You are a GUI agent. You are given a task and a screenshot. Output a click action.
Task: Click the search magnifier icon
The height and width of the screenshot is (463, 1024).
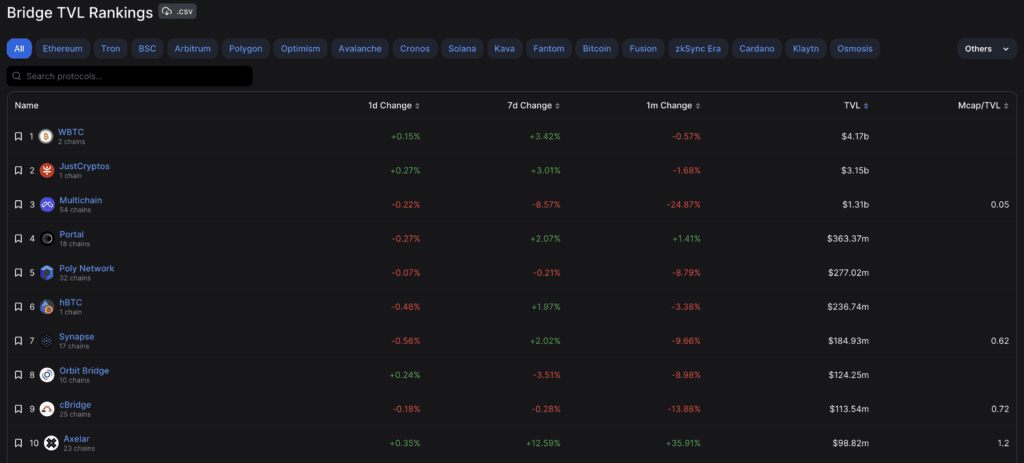[x=17, y=76]
